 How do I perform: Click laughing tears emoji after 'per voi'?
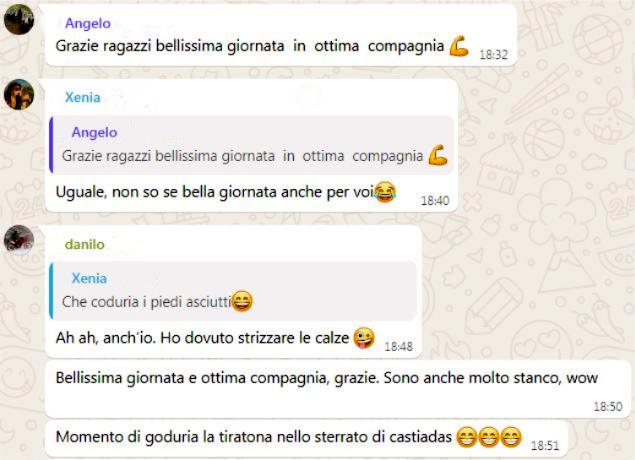pyautogui.click(x=385, y=192)
